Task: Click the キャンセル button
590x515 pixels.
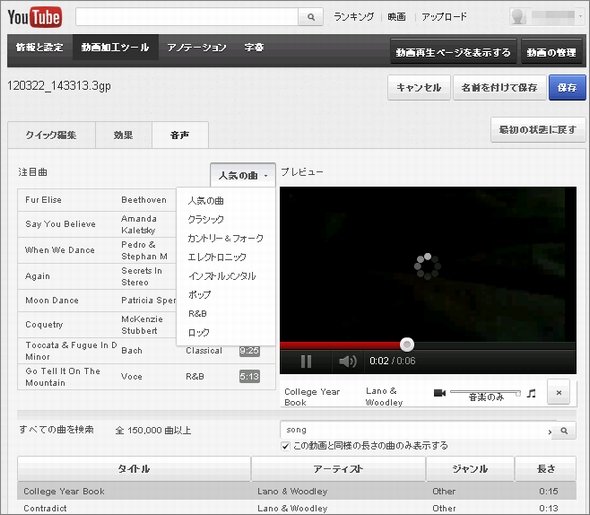Action: pyautogui.click(x=419, y=88)
